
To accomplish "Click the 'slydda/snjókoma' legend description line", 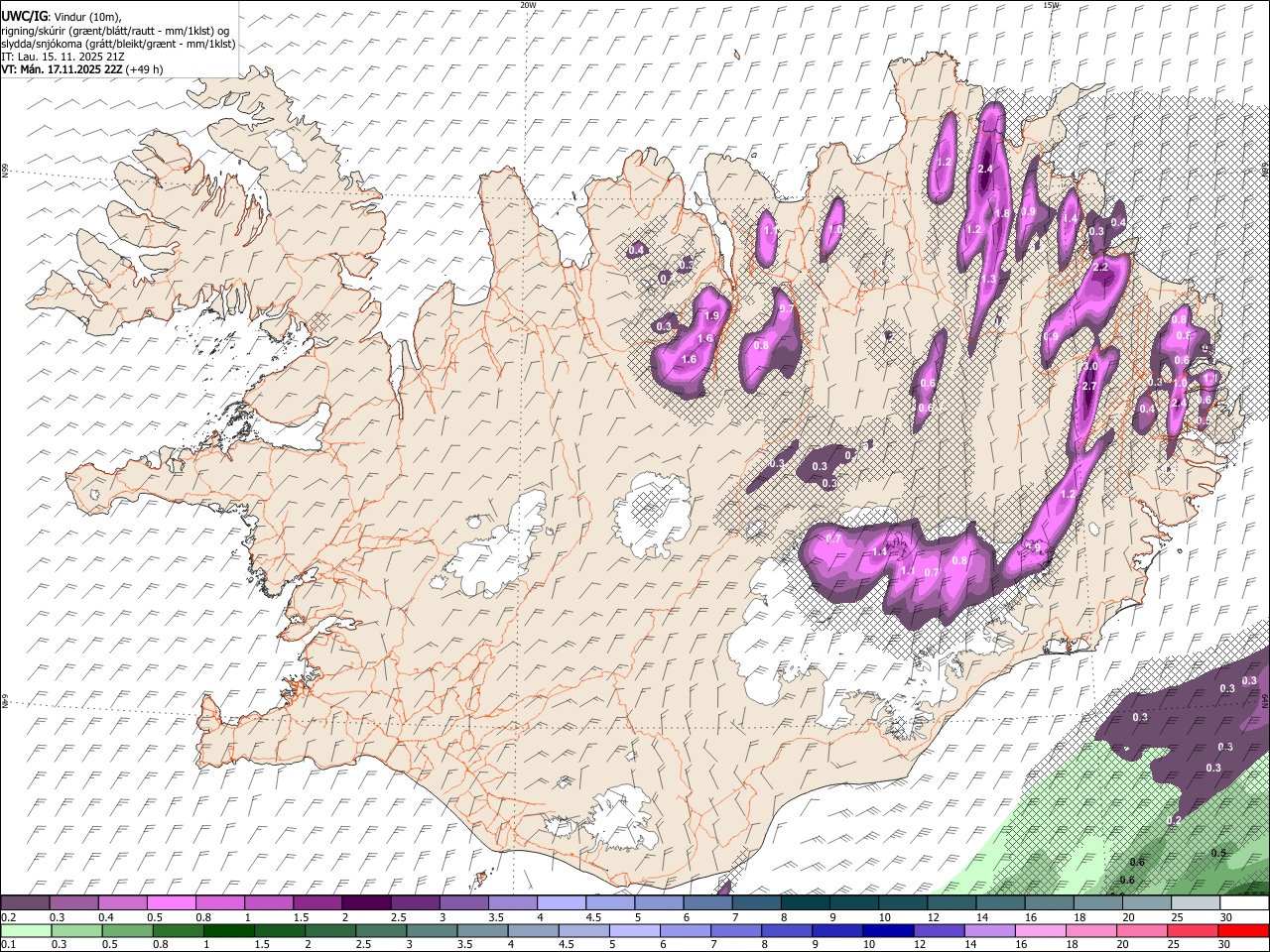I will pos(118,44).
